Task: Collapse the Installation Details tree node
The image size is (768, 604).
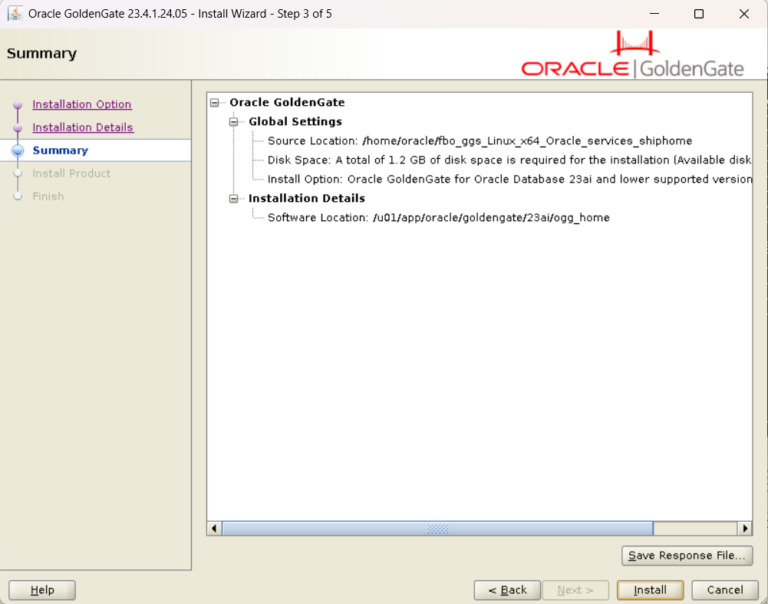Action: click(x=234, y=198)
